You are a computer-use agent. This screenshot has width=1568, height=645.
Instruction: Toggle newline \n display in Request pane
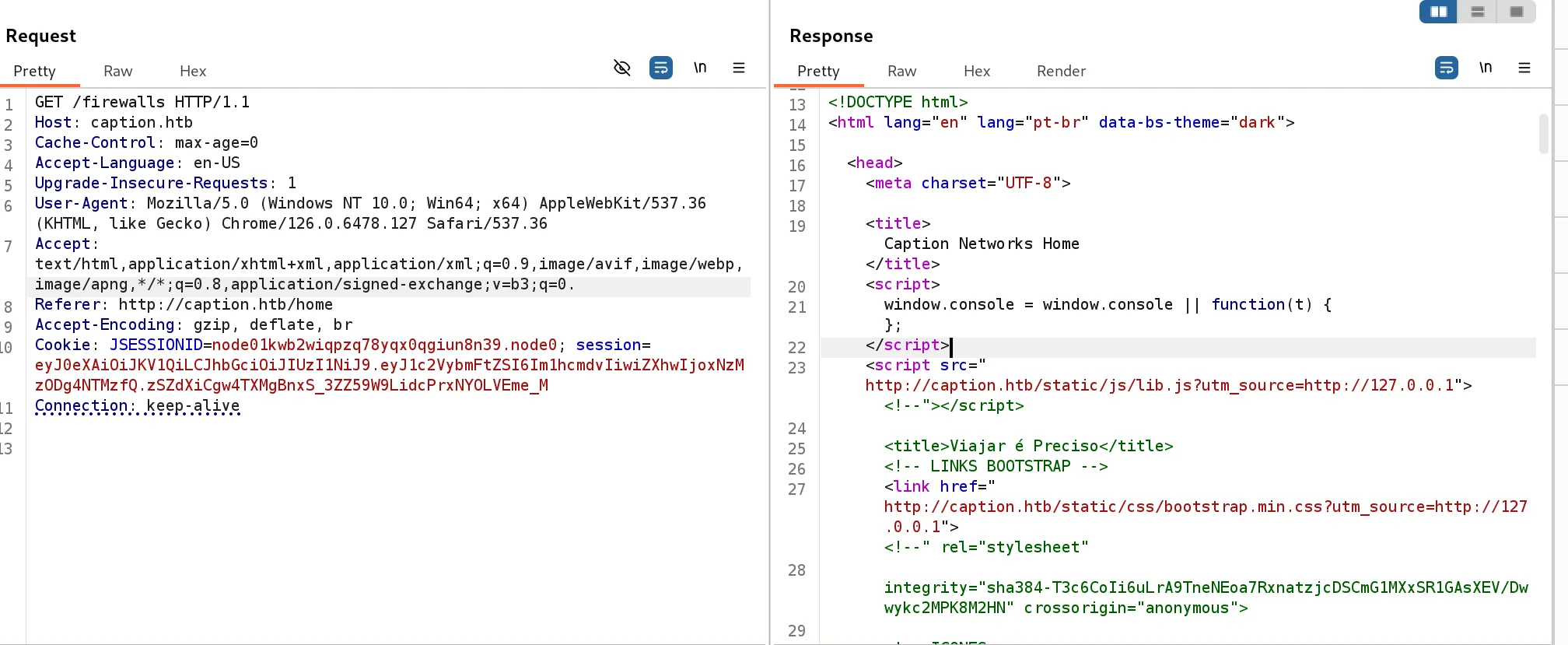tap(700, 68)
